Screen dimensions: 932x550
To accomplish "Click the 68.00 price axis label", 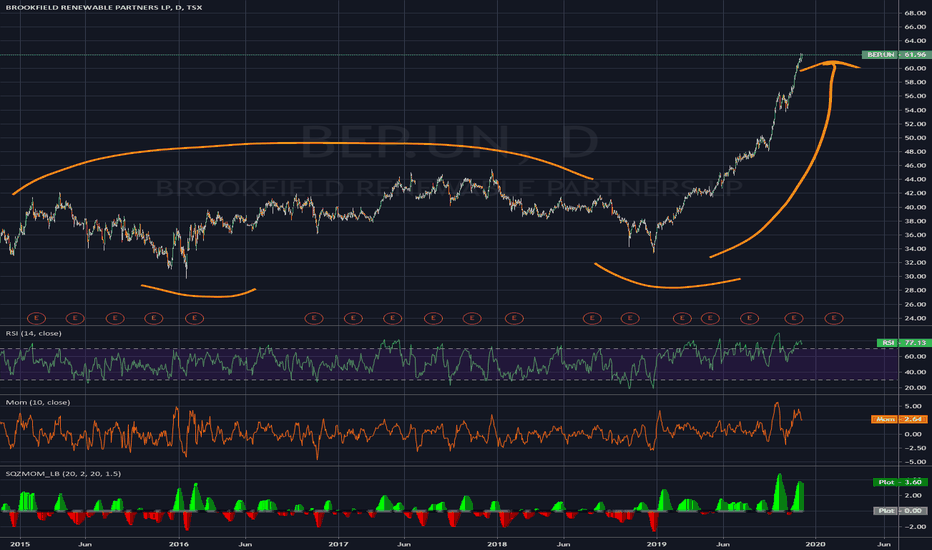I will pos(915,13).
